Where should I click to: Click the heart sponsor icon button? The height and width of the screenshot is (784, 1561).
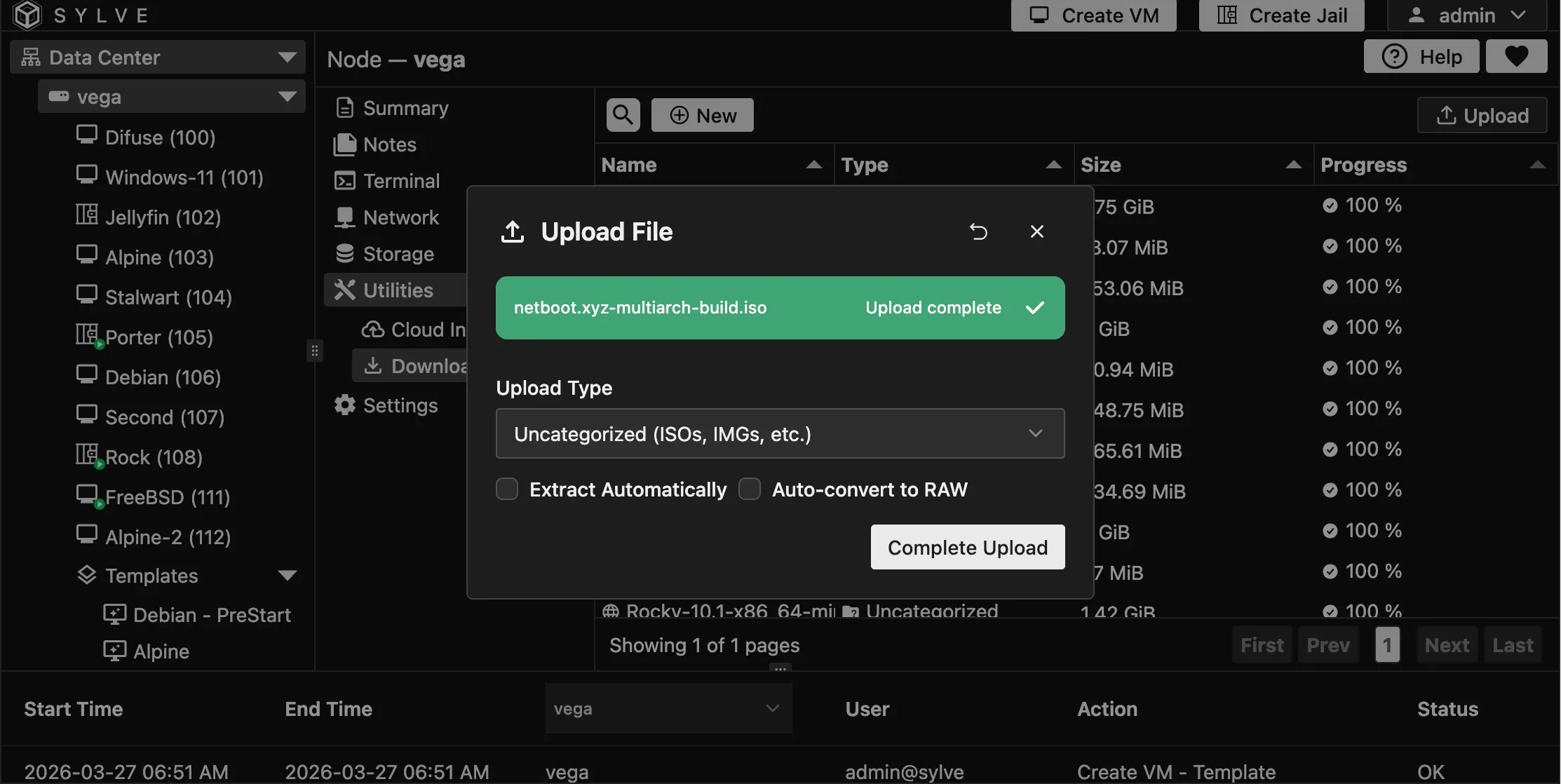pos(1516,56)
